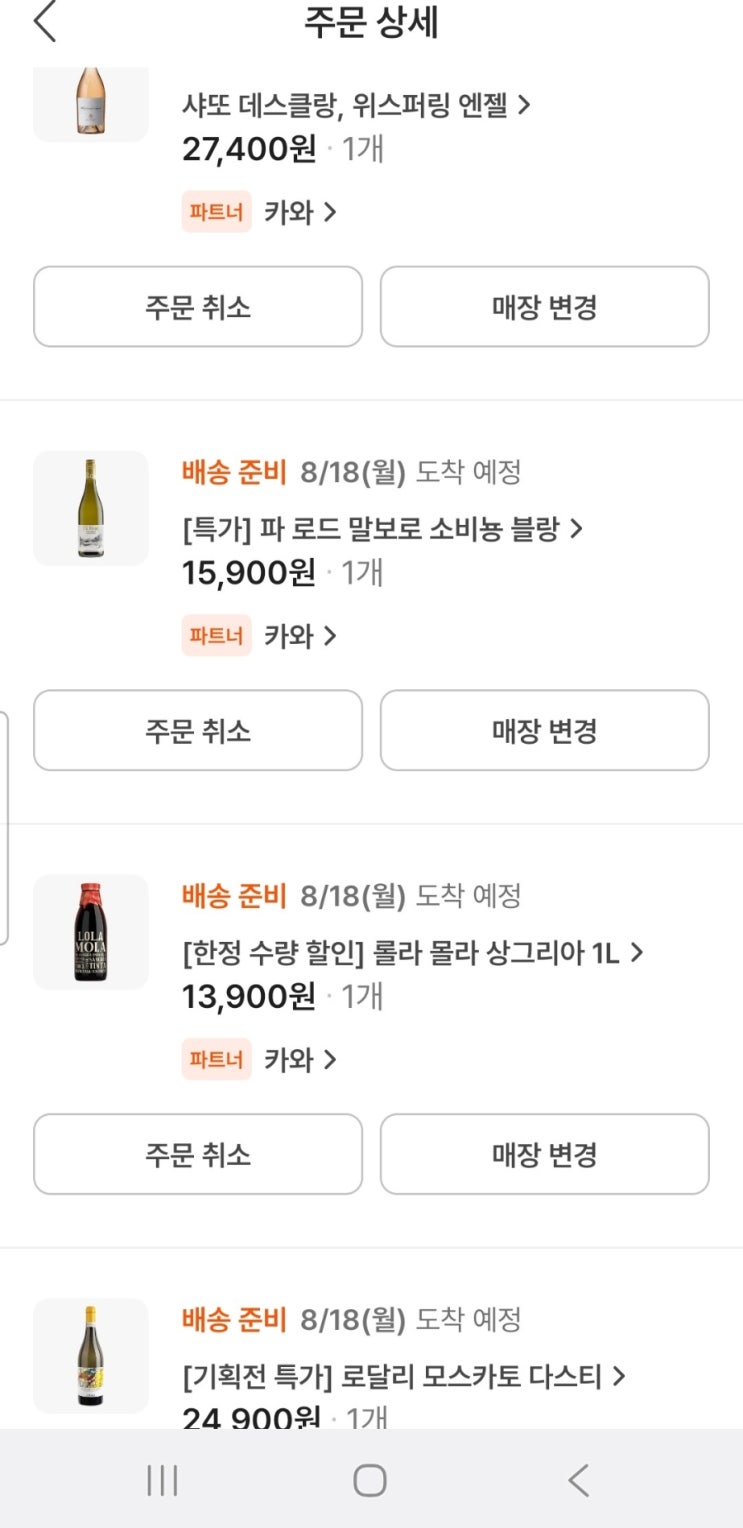Open 롤라 몰라 상그리아 1L product link
The image size is (743, 1528).
[412, 953]
